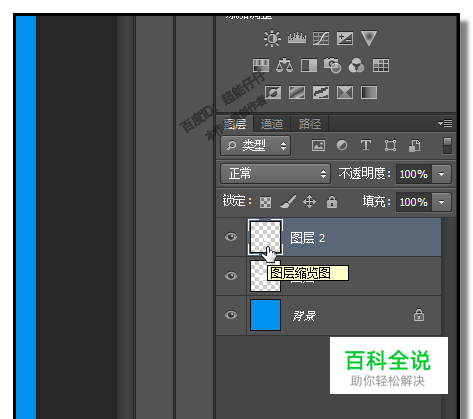Add a Black & White adjustment
Viewport: 473px width, 419px height.
click(x=309, y=65)
